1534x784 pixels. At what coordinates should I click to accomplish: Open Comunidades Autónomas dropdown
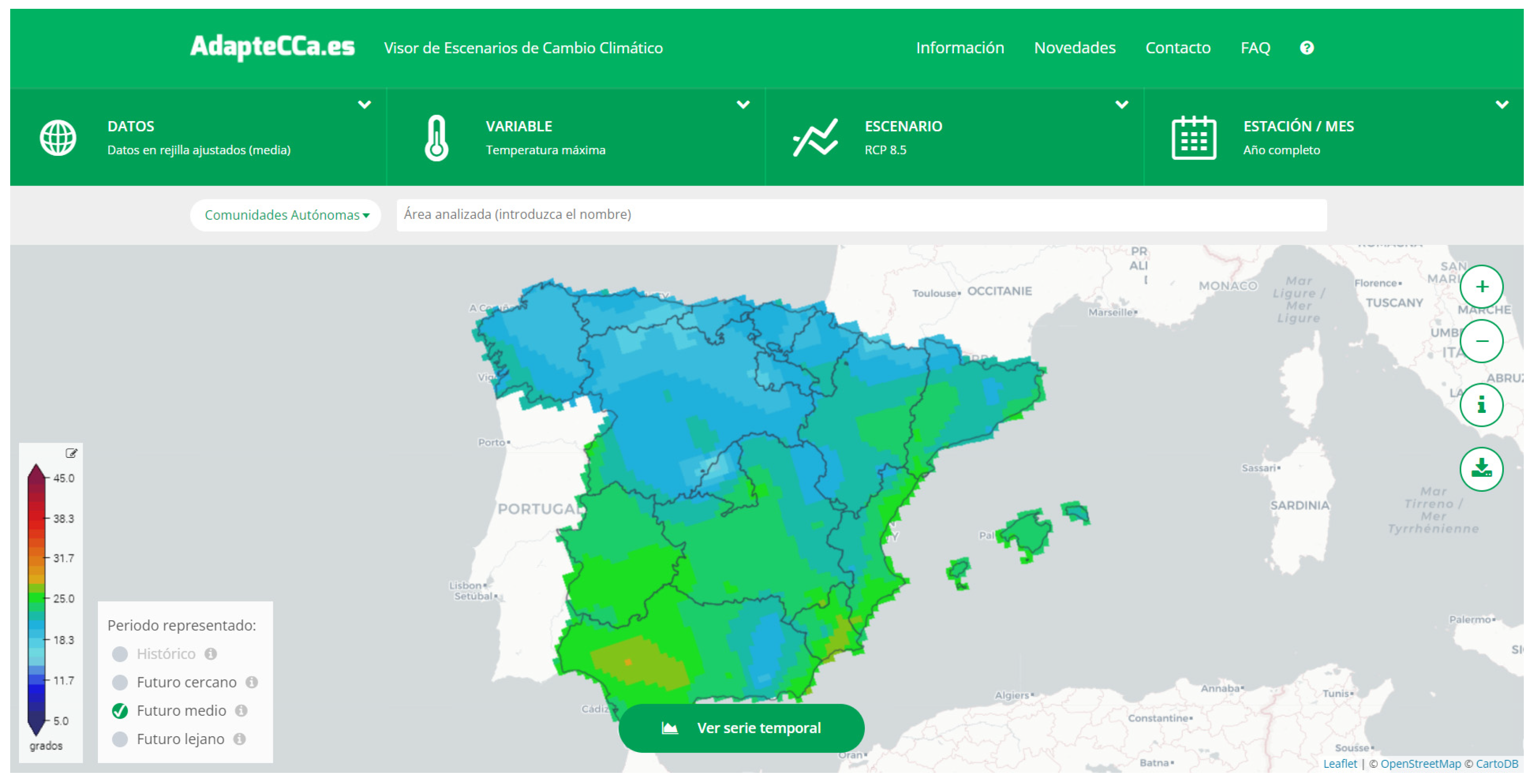pyautogui.click(x=286, y=215)
